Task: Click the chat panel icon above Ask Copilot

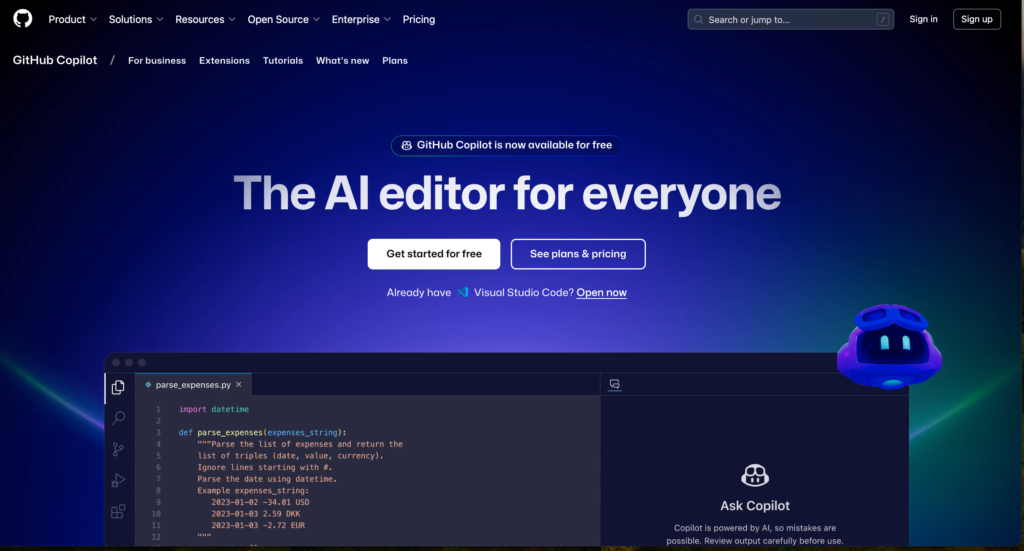Action: (x=615, y=384)
